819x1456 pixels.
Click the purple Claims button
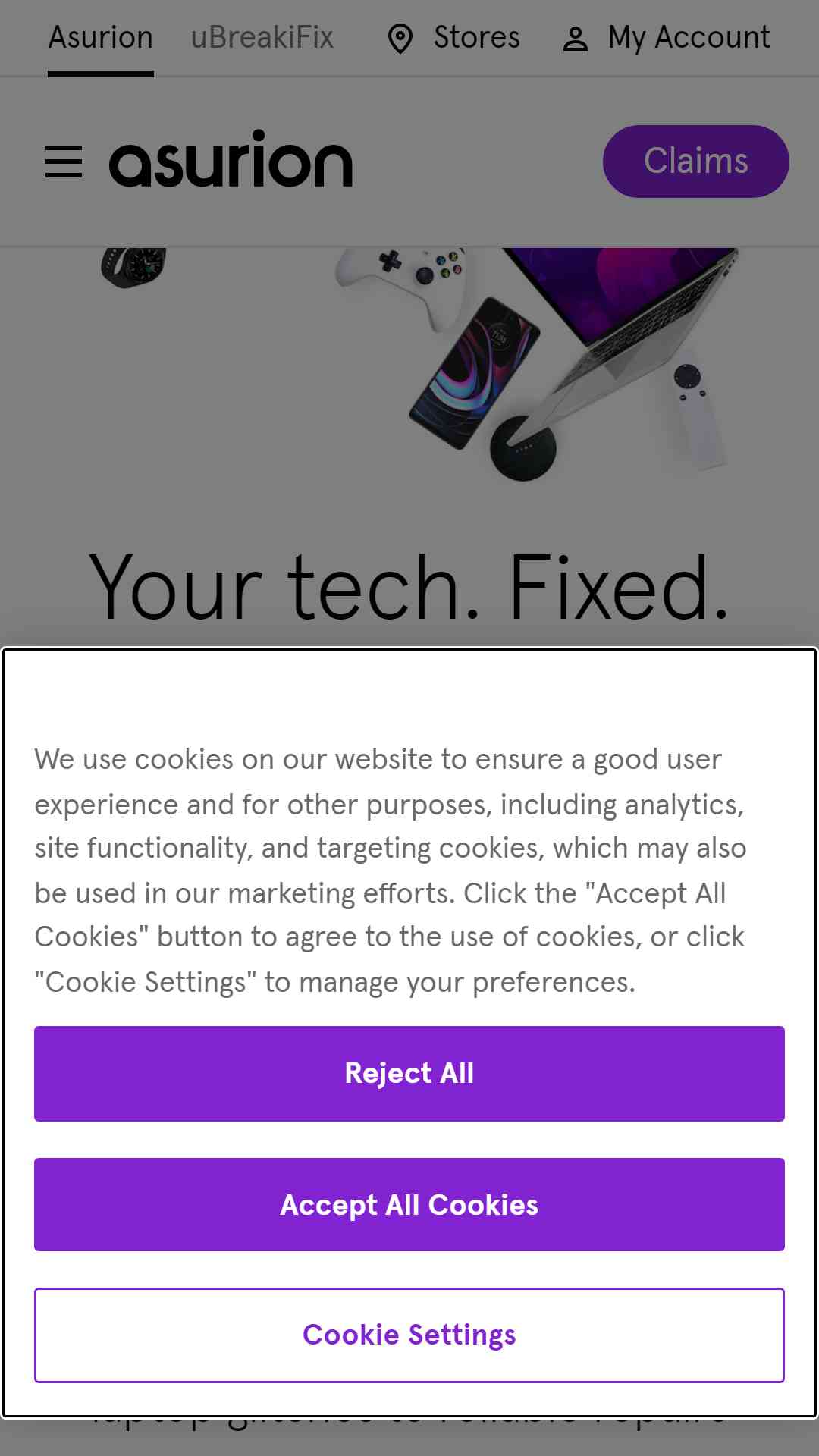point(695,162)
